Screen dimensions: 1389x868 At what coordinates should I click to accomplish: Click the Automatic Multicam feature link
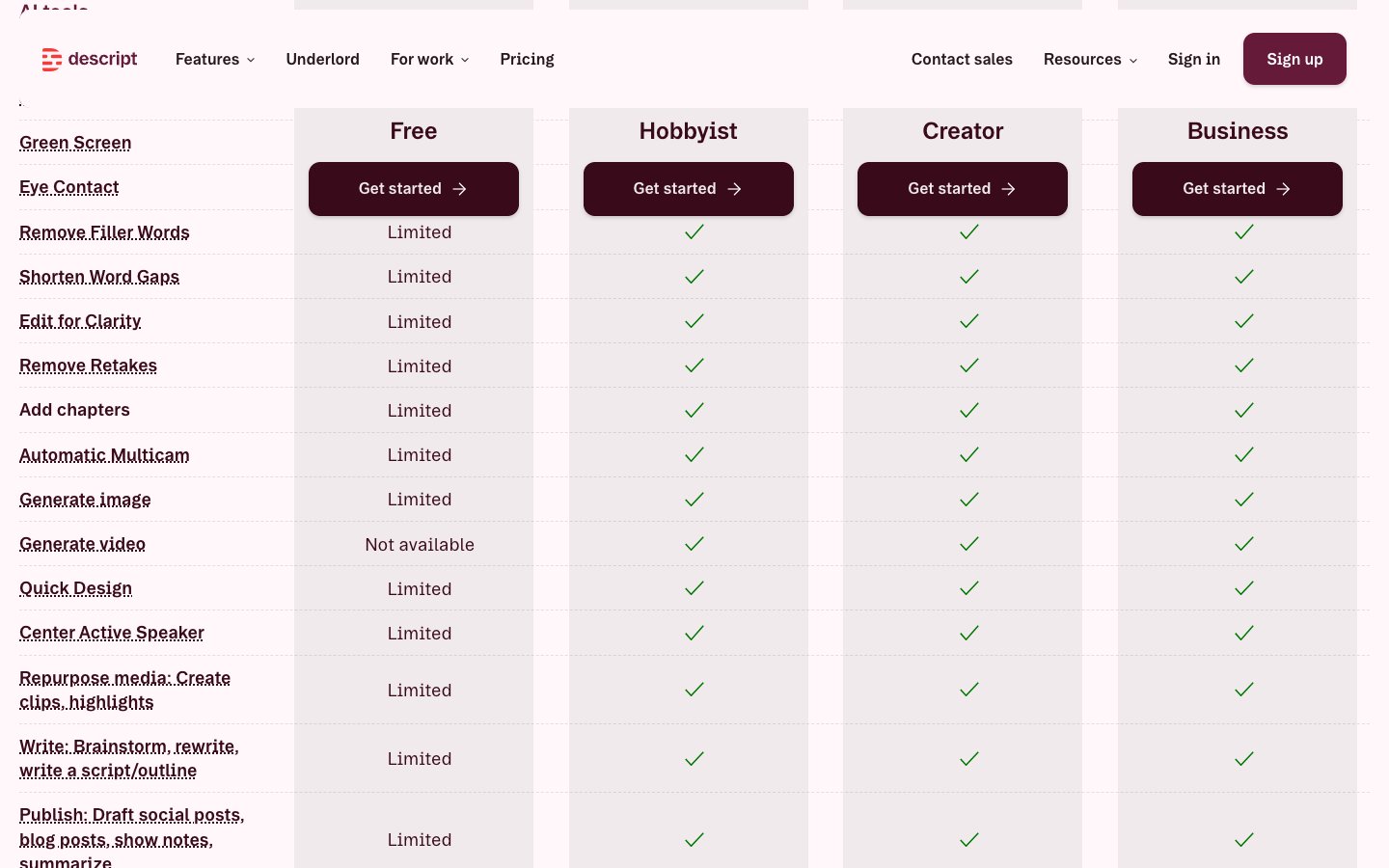click(104, 455)
